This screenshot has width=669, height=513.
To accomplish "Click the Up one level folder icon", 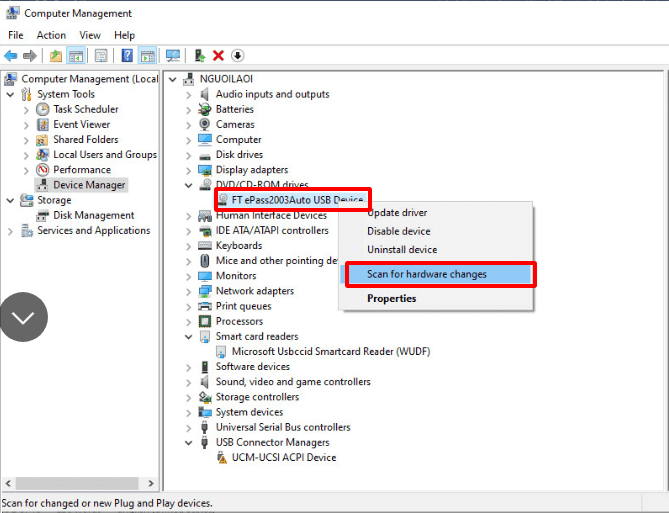I will [x=56, y=55].
